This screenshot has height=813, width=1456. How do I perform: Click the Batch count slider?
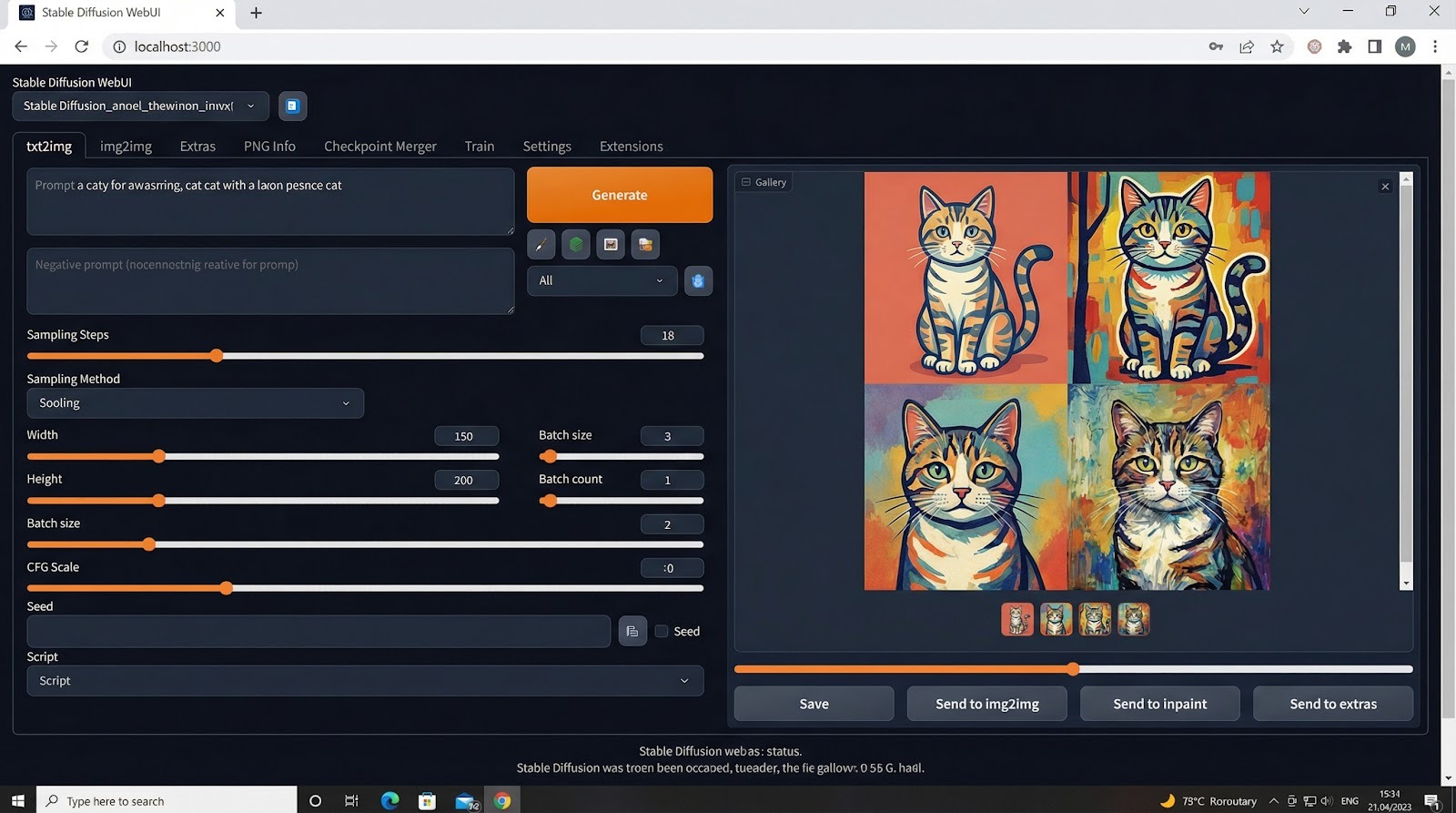622,501
